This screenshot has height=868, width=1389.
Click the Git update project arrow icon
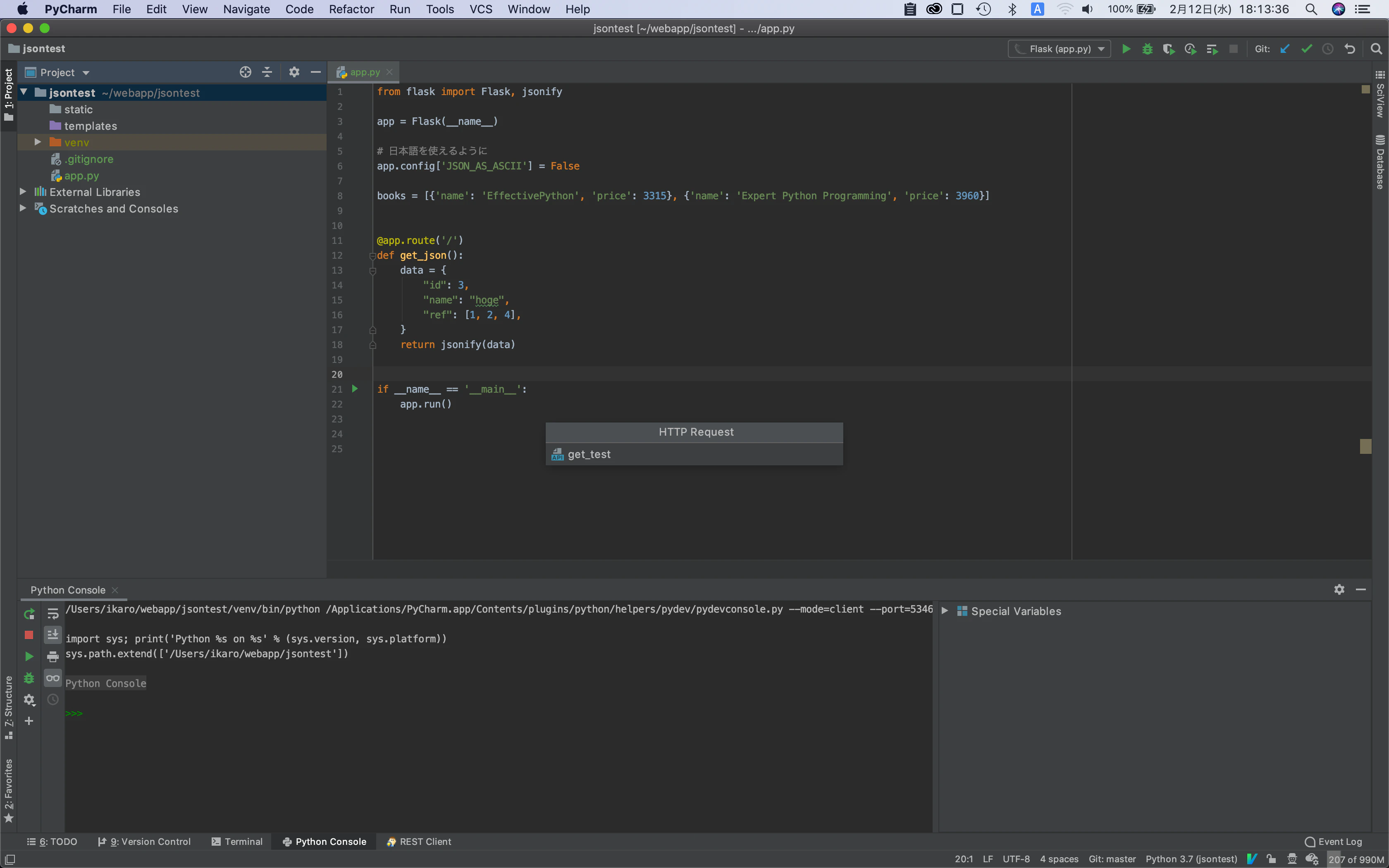[x=1284, y=49]
